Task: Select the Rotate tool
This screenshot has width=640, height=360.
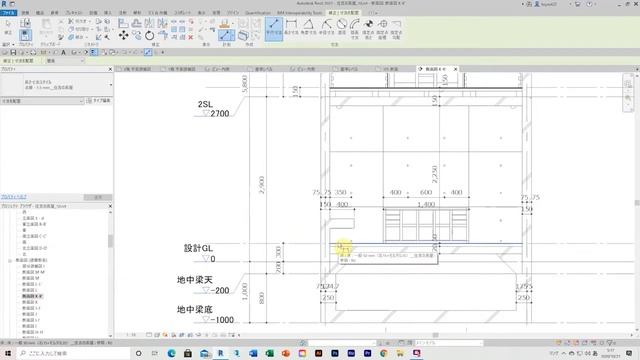Action: pyautogui.click(x=150, y=36)
